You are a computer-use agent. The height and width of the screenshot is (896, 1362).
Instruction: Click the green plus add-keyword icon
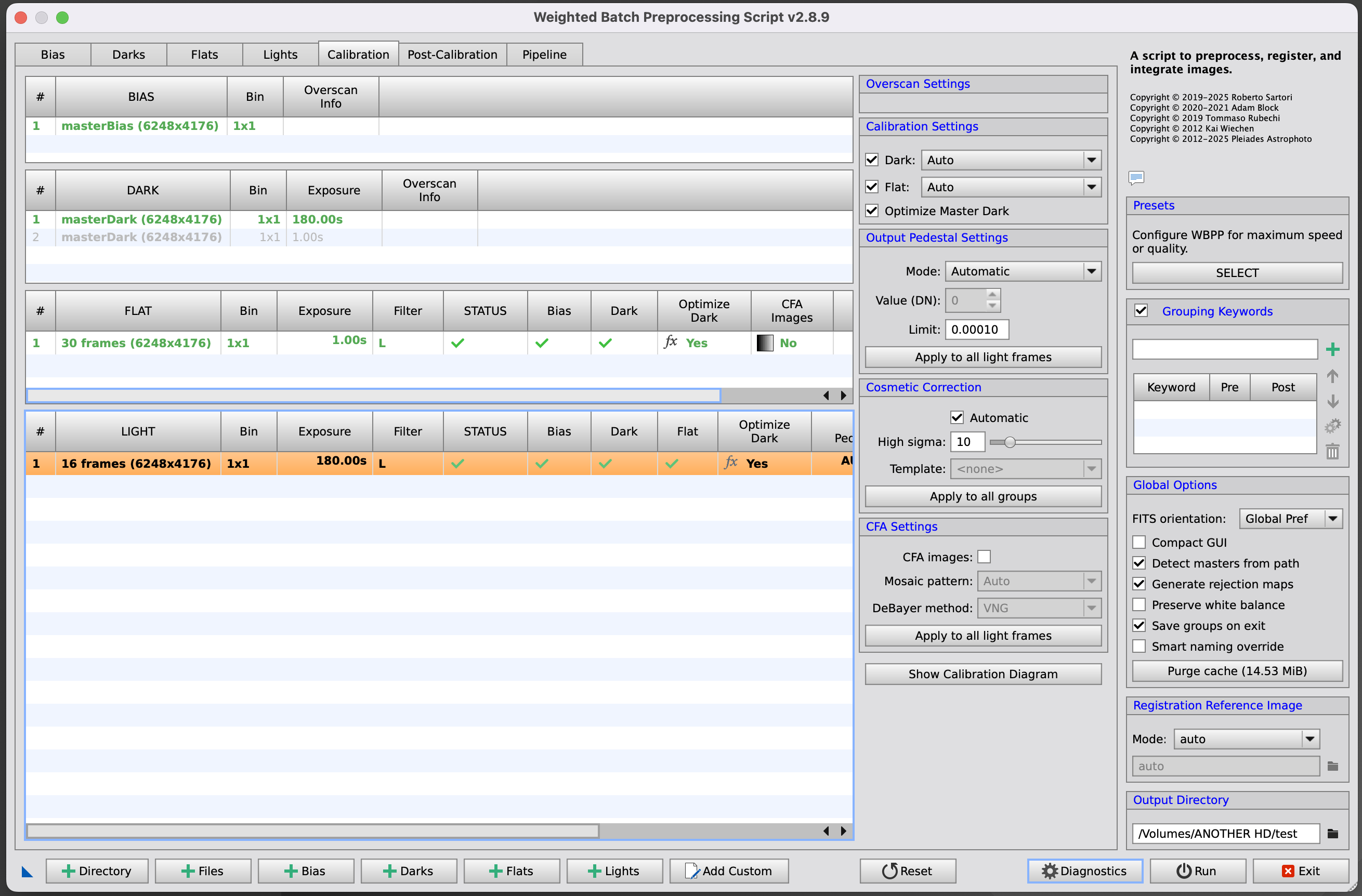(1332, 349)
